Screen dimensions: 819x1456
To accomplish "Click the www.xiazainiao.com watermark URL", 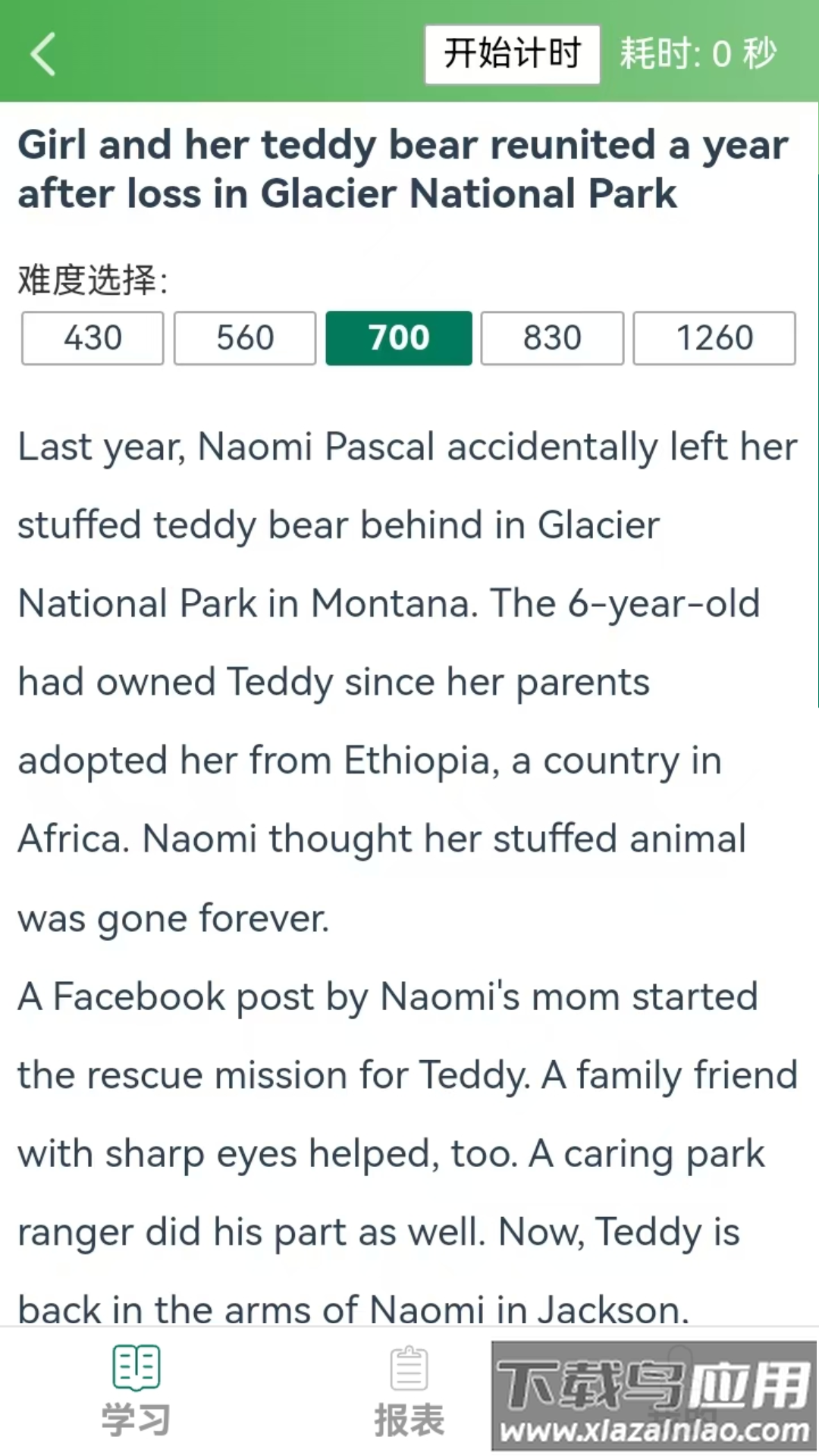I will 654,1431.
